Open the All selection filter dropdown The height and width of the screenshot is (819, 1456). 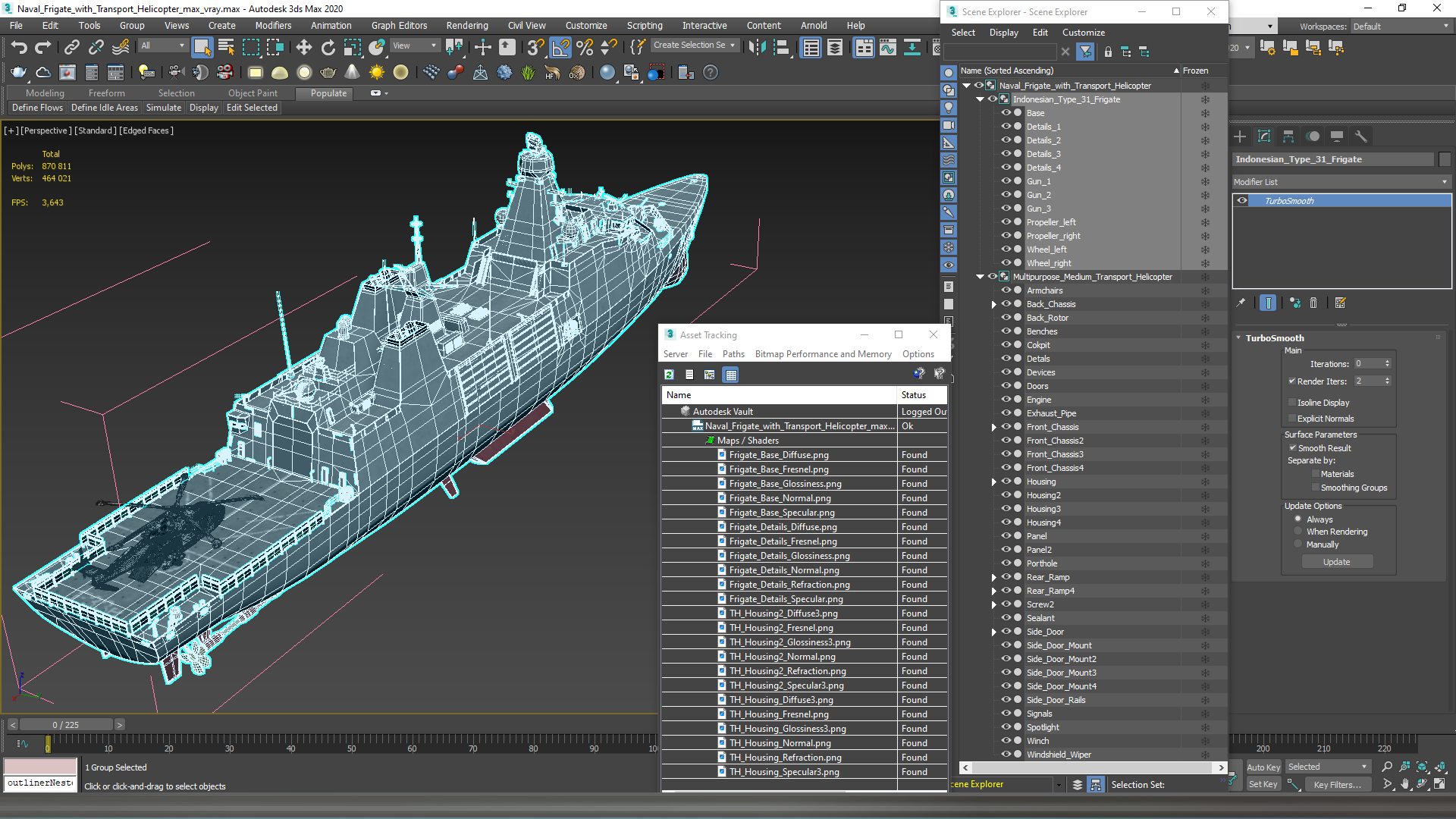pos(162,45)
